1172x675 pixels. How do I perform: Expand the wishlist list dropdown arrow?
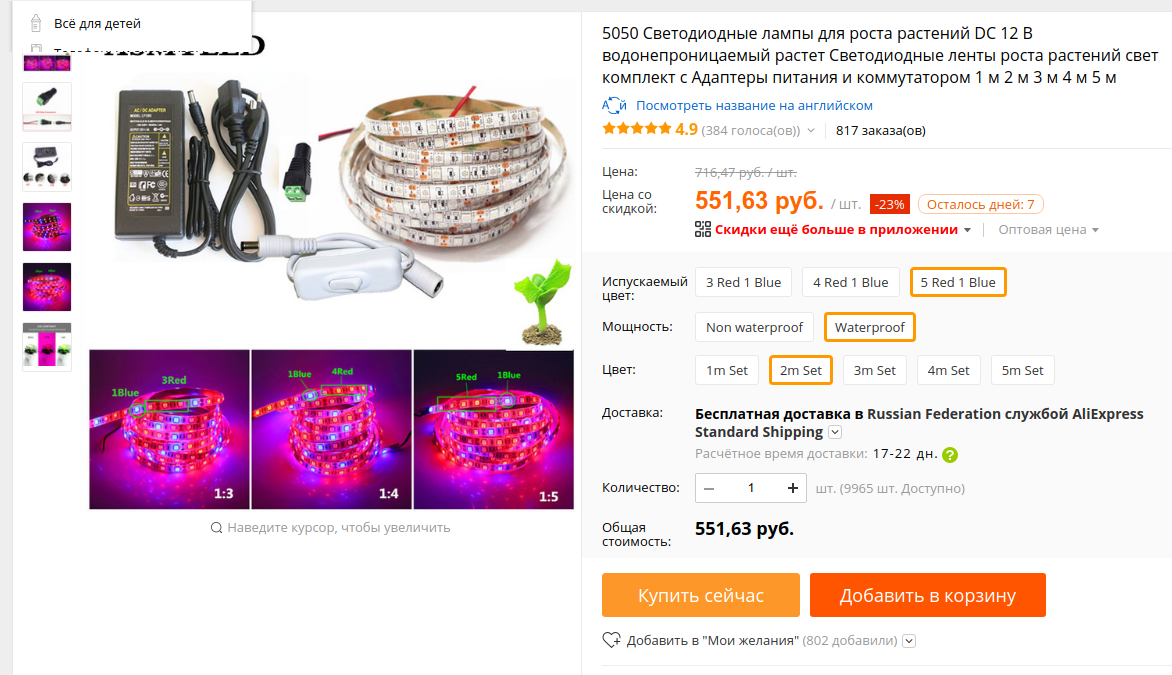click(909, 641)
